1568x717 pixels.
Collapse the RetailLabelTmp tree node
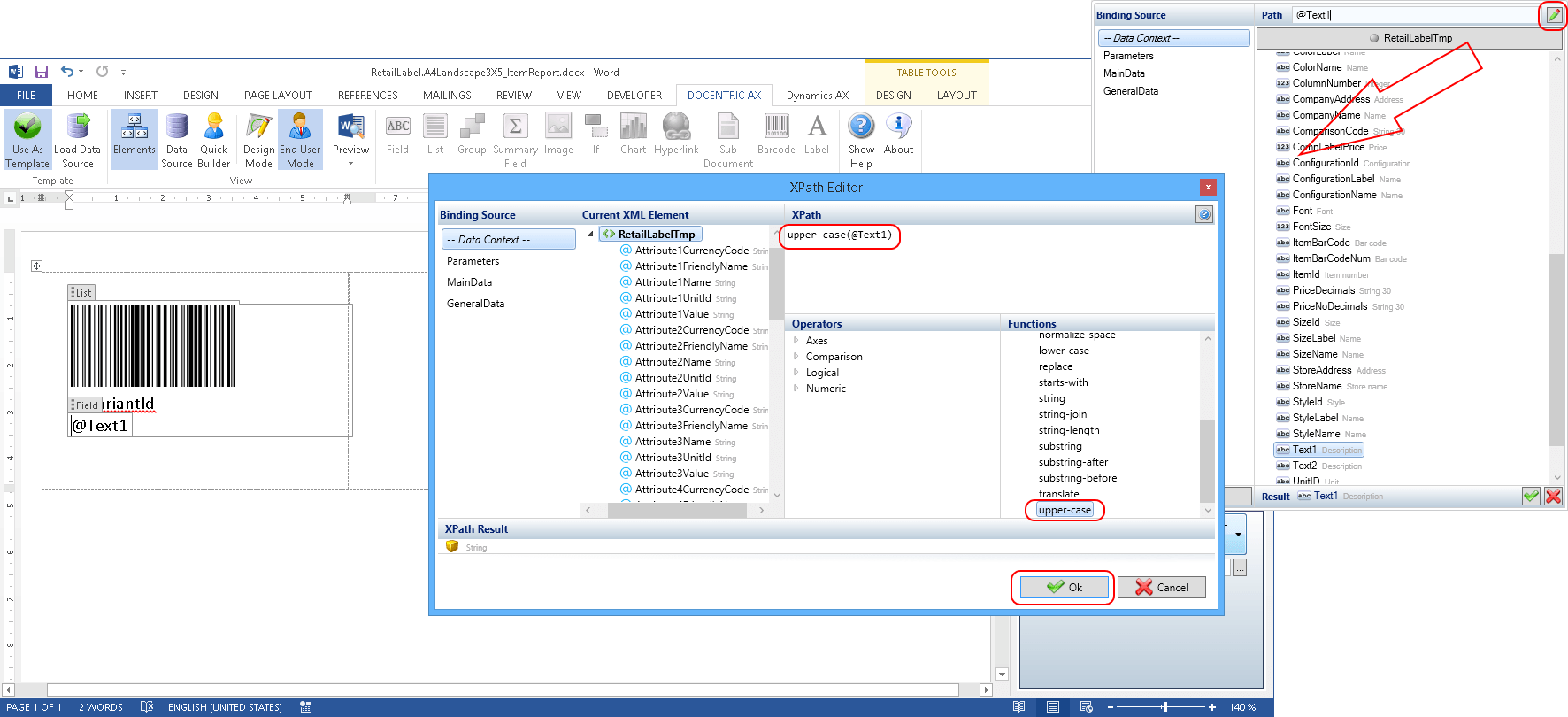590,235
